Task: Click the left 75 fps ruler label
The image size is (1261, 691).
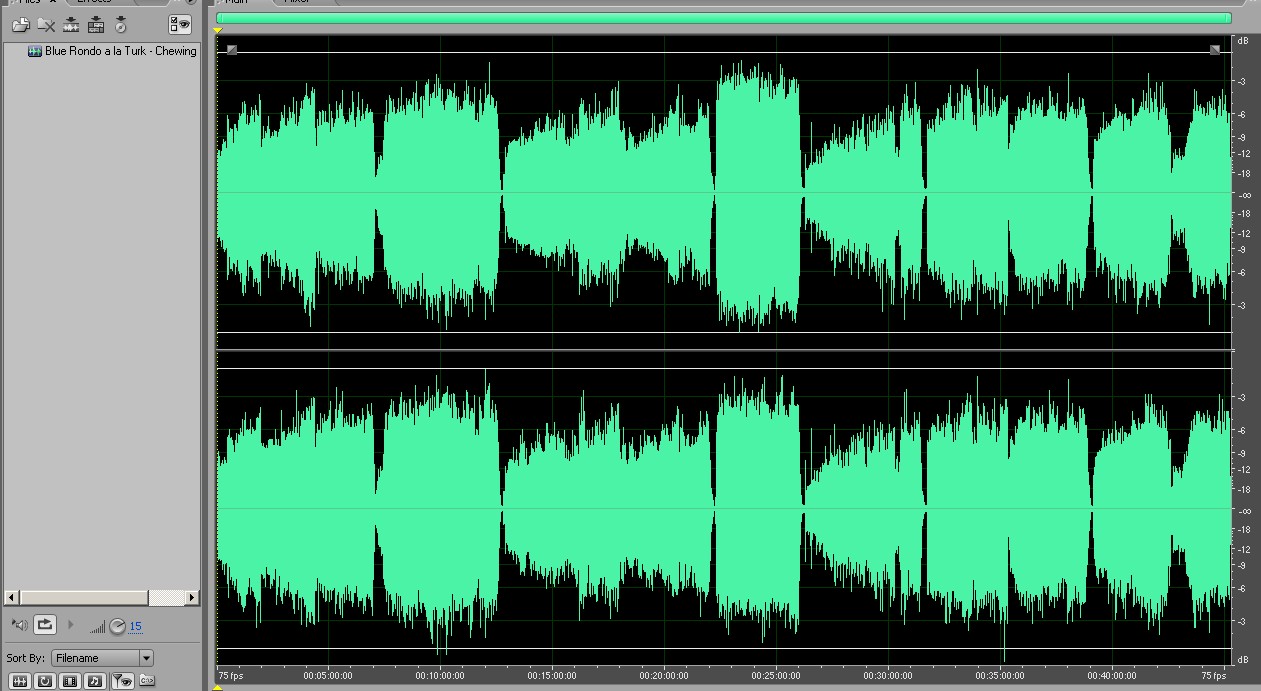Action: [x=231, y=676]
